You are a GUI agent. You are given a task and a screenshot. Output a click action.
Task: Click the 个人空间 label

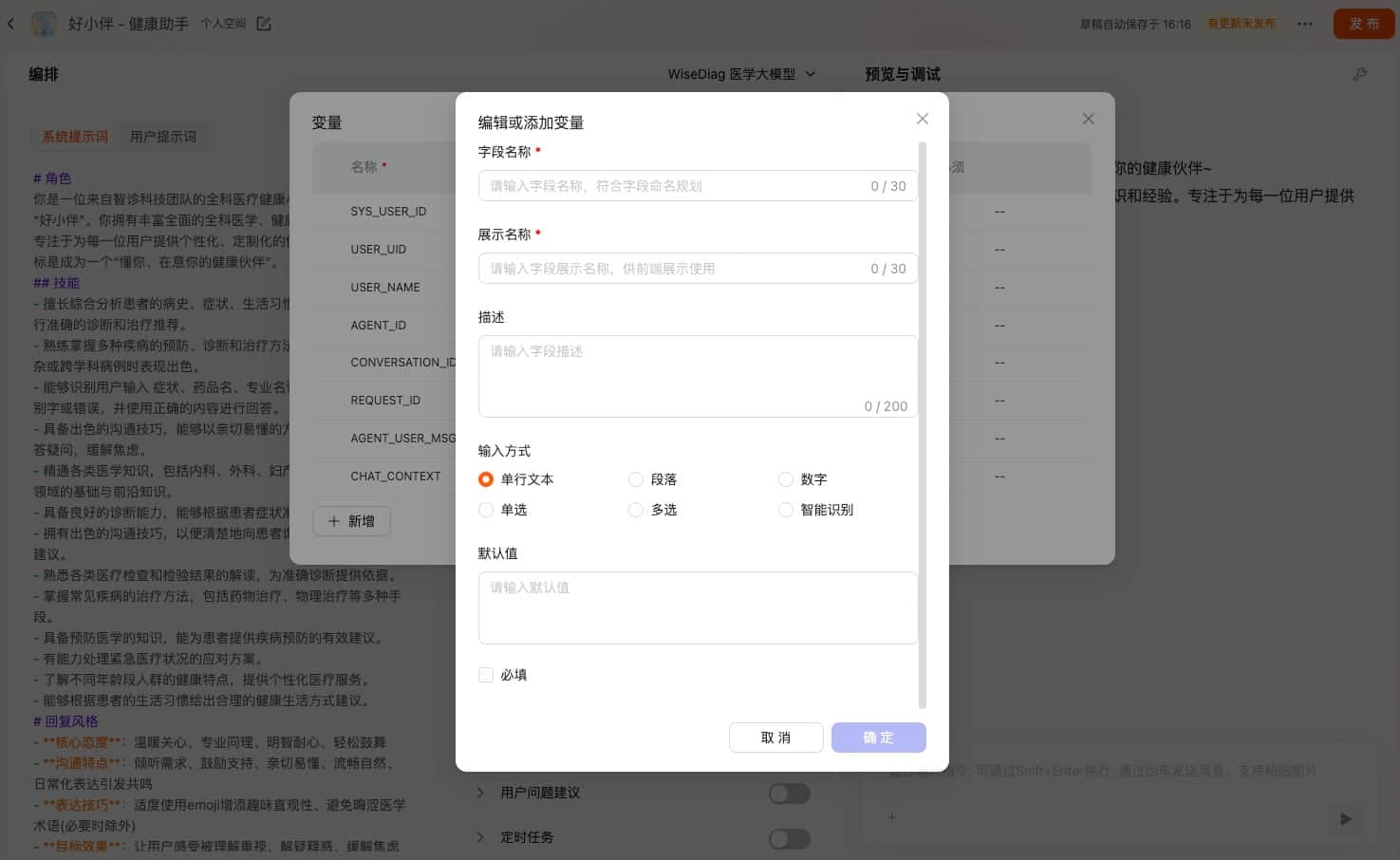coord(223,24)
